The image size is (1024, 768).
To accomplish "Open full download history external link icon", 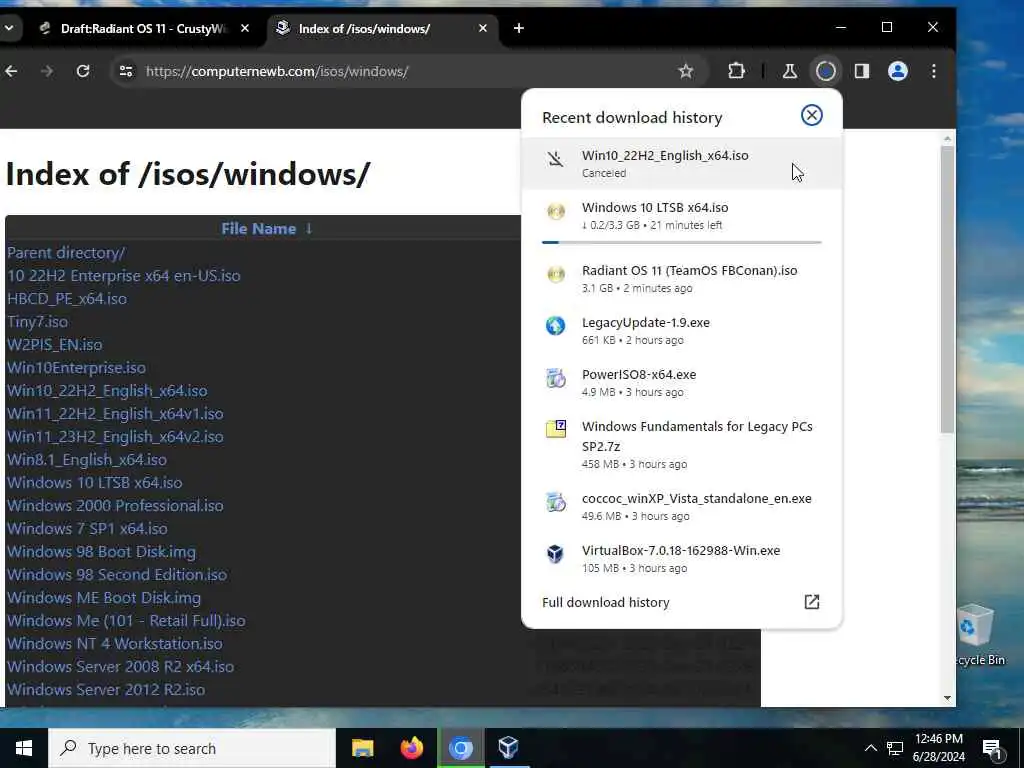I will 812,602.
